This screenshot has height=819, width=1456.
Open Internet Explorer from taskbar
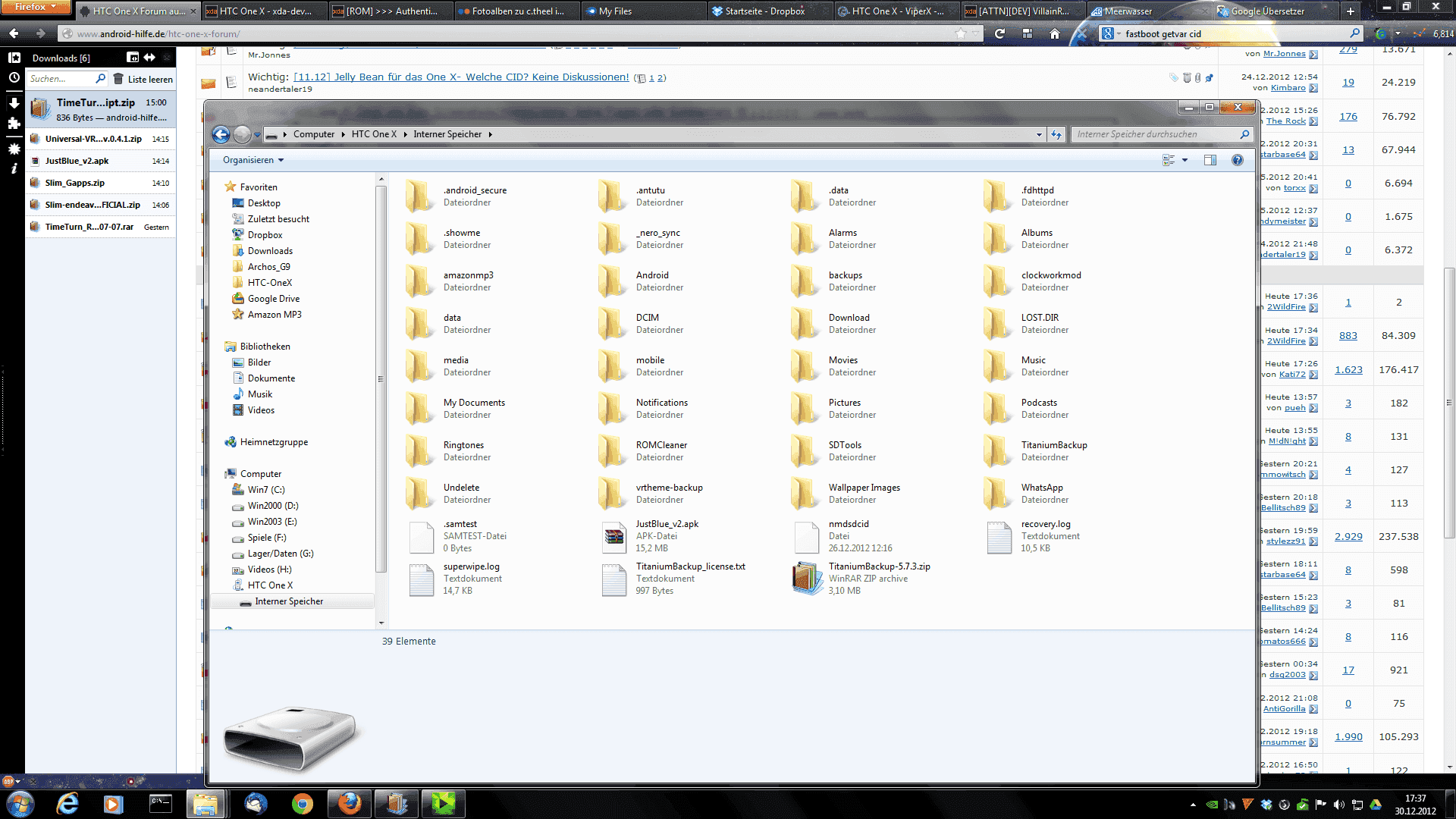coord(67,803)
